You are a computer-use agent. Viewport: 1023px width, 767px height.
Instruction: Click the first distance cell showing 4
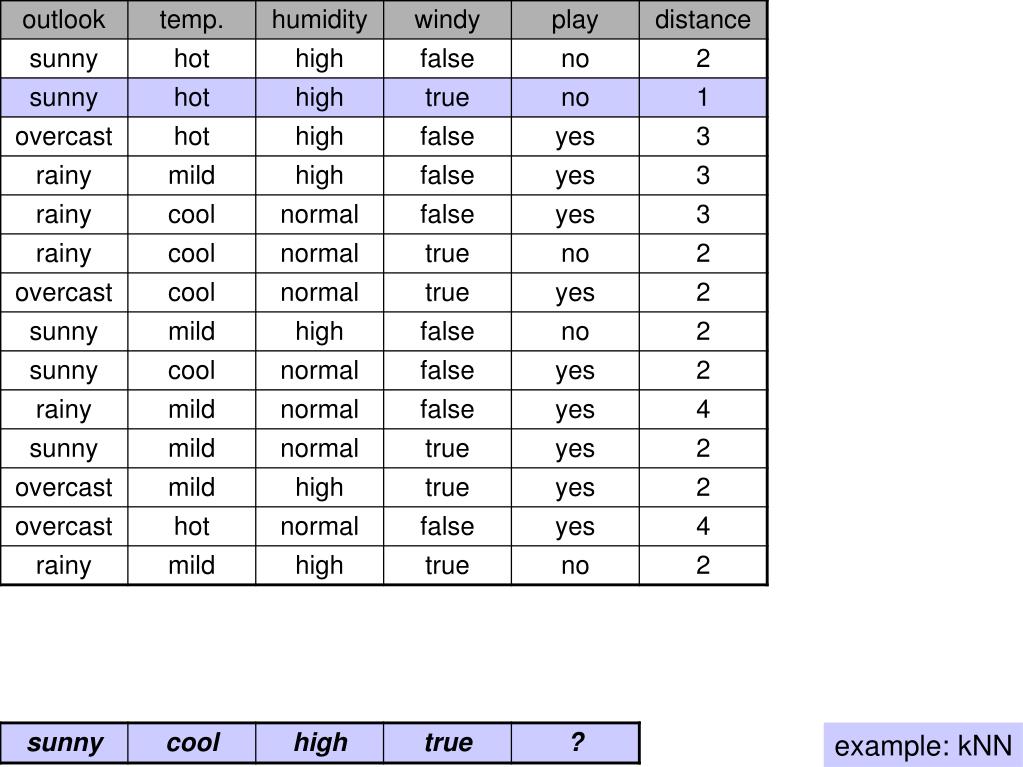point(703,410)
